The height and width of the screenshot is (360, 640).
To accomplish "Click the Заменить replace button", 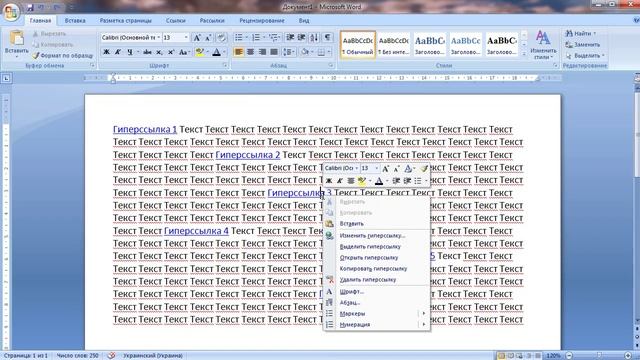I will pos(583,44).
